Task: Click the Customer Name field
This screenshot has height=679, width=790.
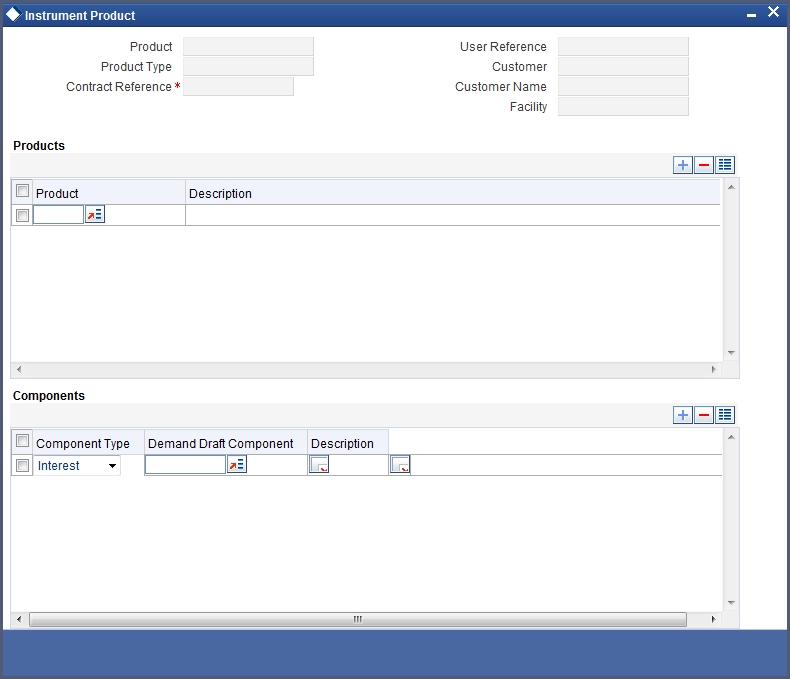Action: tap(623, 87)
